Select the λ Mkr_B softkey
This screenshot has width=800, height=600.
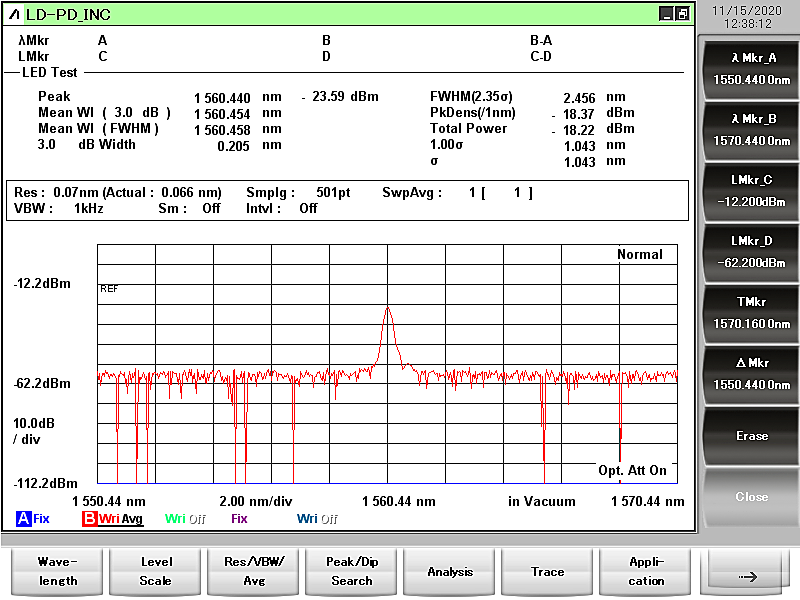[752, 130]
